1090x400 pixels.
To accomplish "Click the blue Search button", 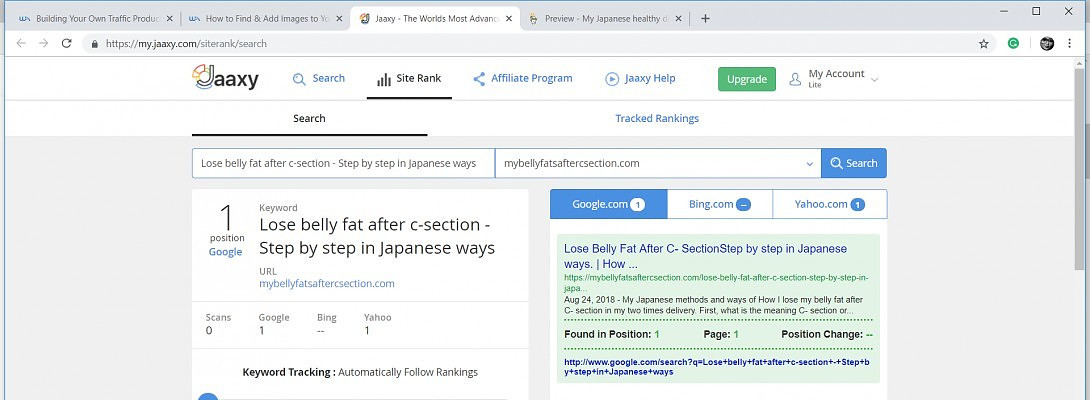I will coord(853,163).
